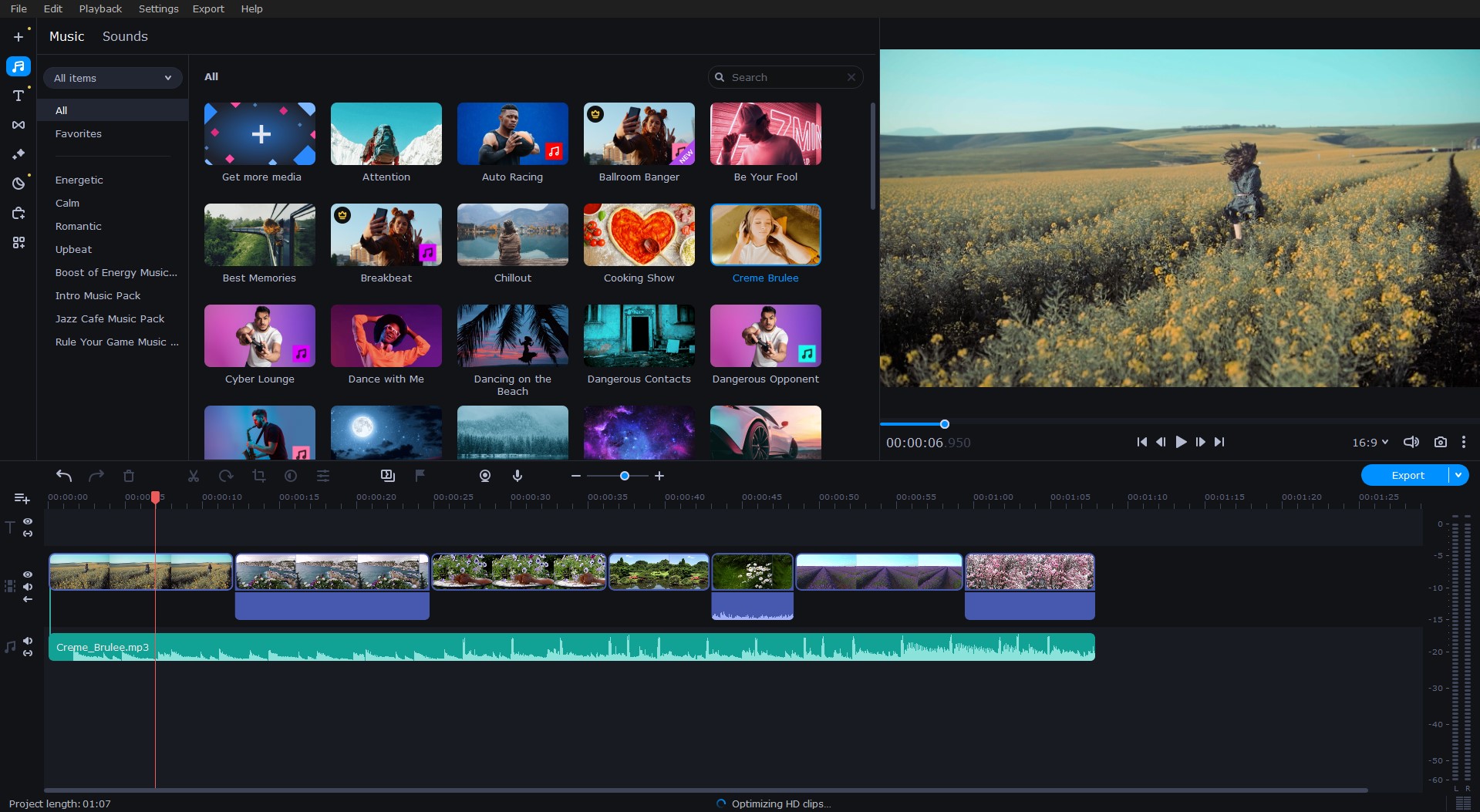This screenshot has height=812, width=1480.
Task: Skip to next clip button
Action: pos(1219,442)
